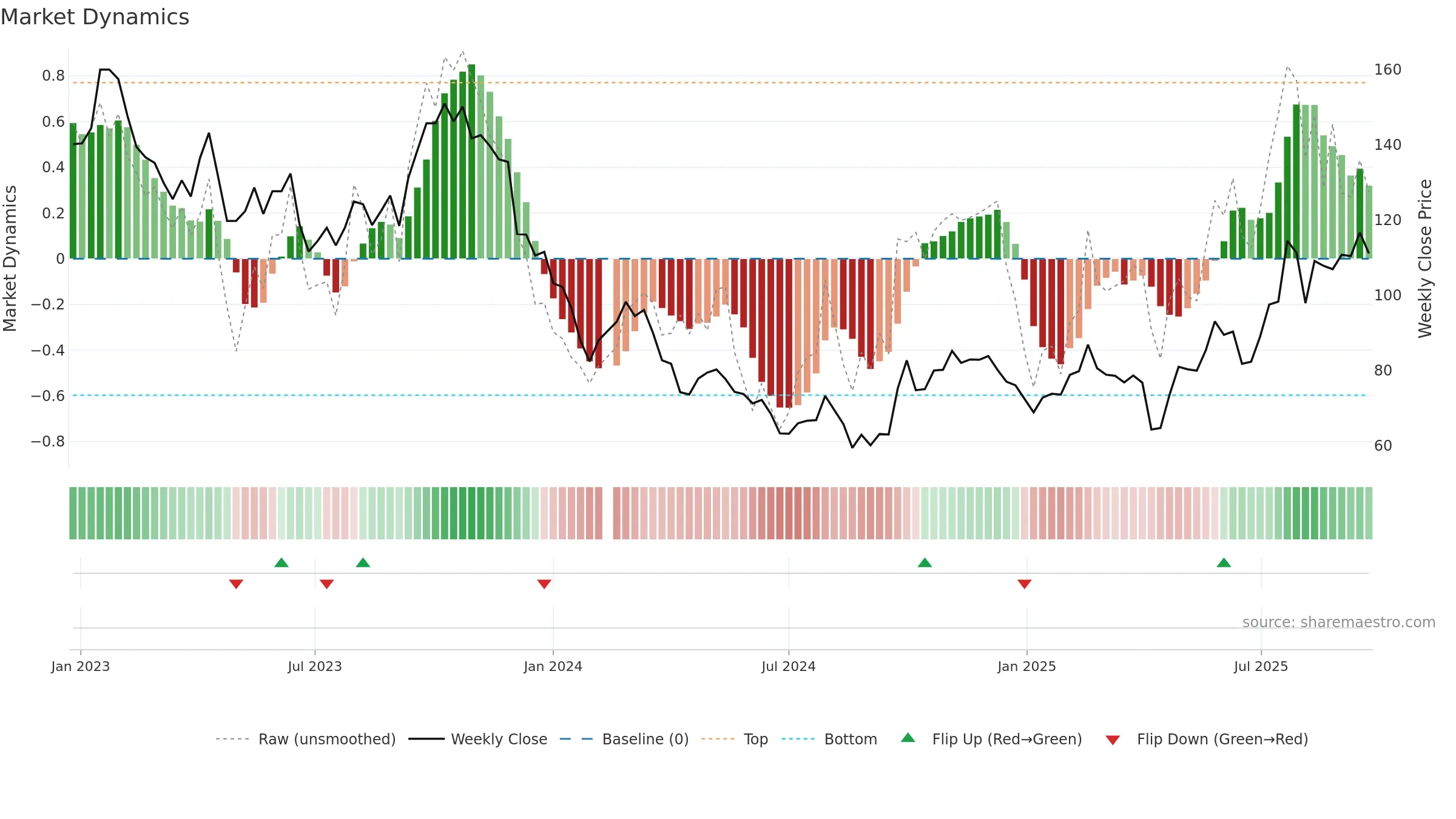The image size is (1456, 819).
Task: Click the source: sharemaestro.com text
Action: (x=1339, y=622)
